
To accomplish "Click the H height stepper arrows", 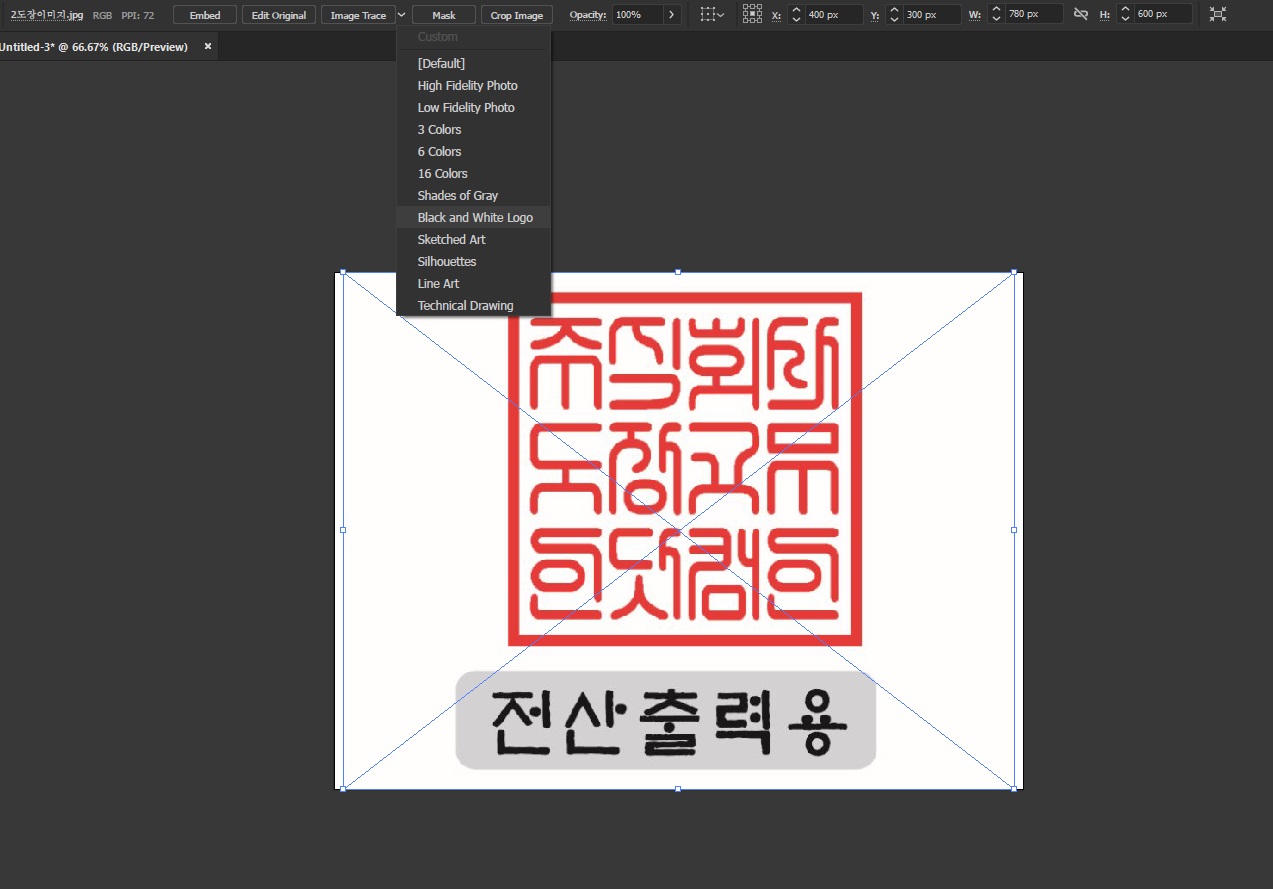I will click(1125, 15).
